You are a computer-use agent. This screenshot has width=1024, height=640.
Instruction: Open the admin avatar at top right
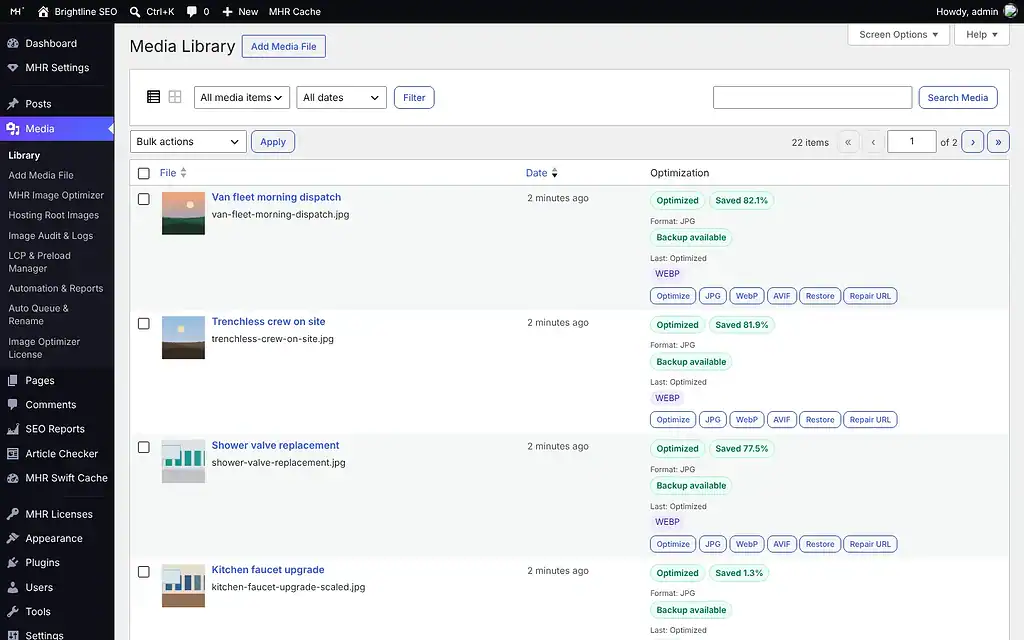pos(1010,12)
